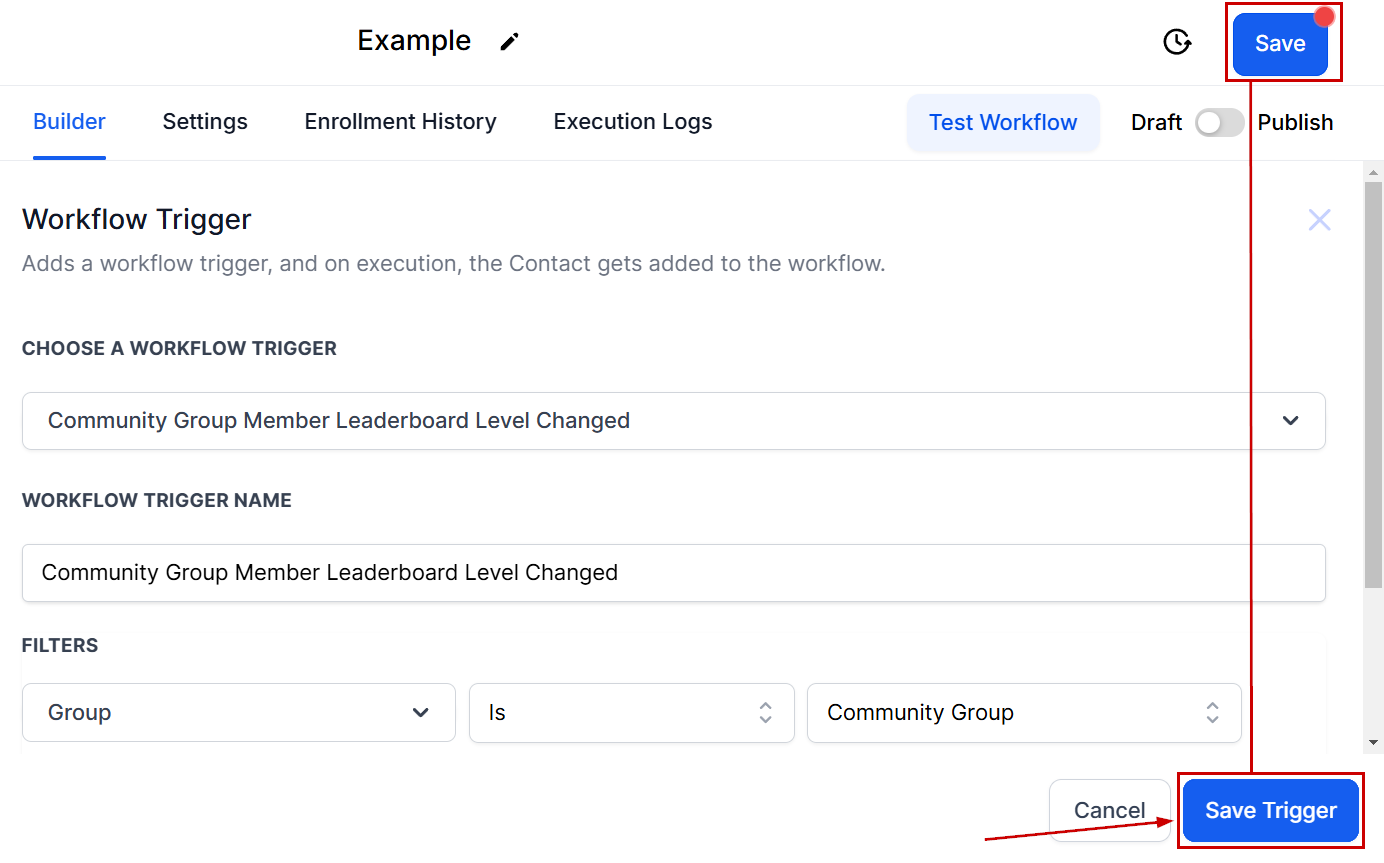Screen dimensions: 1384x863
Task: Click the scrollbar up arrow
Action: (1373, 173)
